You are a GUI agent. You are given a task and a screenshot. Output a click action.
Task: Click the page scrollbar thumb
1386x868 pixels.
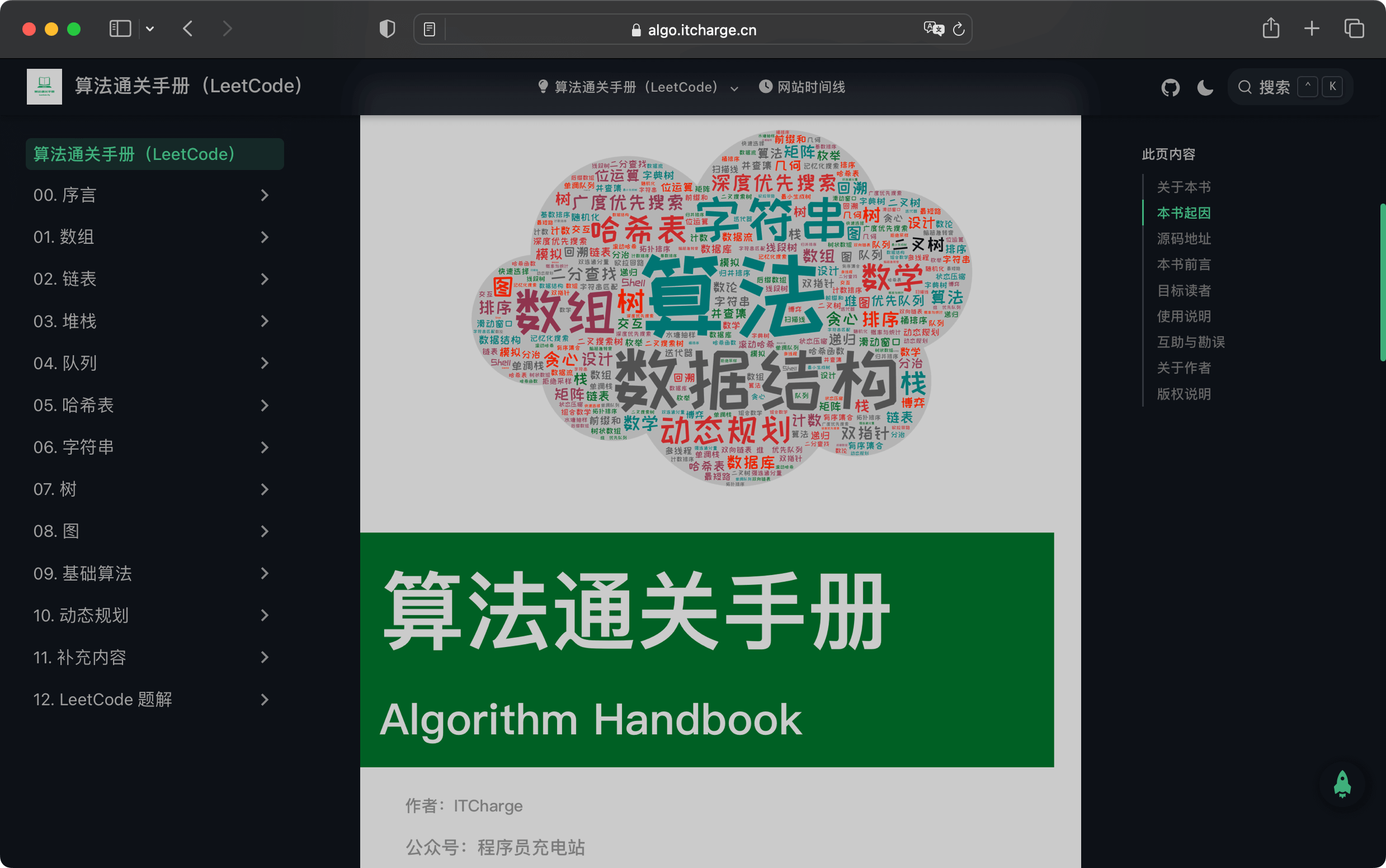tap(1383, 282)
